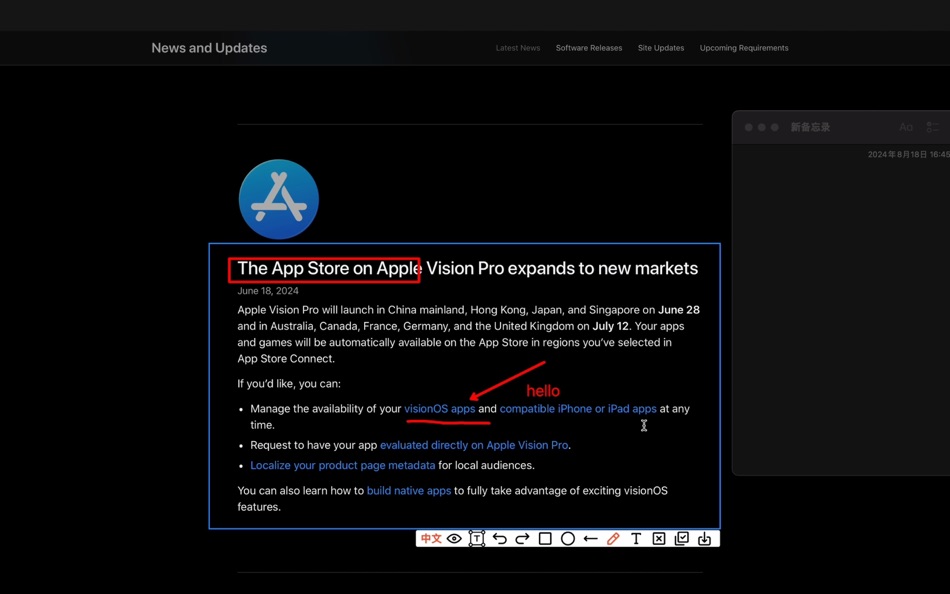This screenshot has width=950, height=594.
Task: Follow the visionOS apps link
Action: coord(440,409)
